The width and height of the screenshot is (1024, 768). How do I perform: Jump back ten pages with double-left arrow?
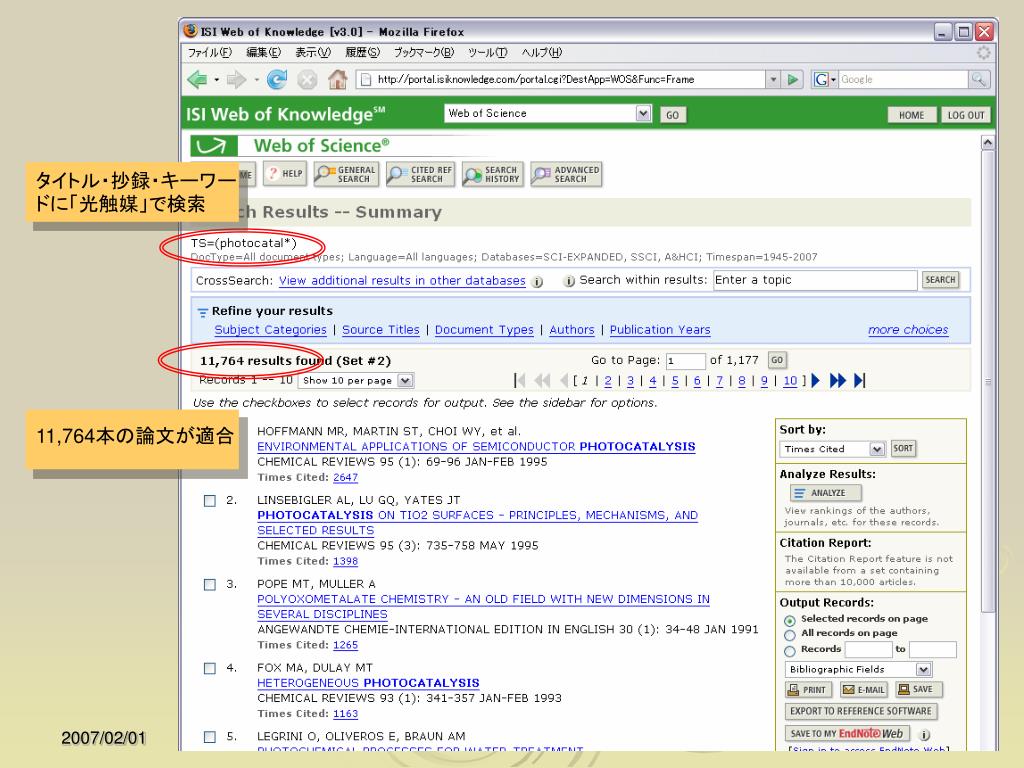tap(542, 380)
